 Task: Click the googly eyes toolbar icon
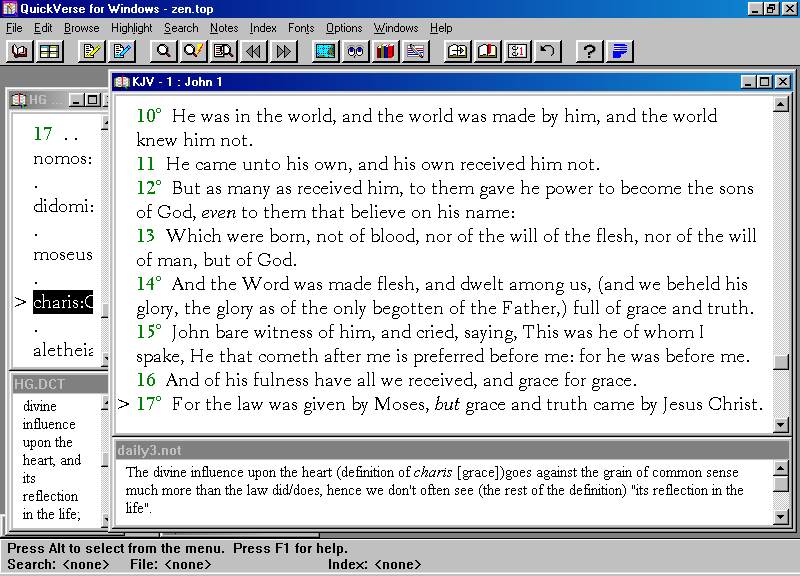[x=356, y=51]
